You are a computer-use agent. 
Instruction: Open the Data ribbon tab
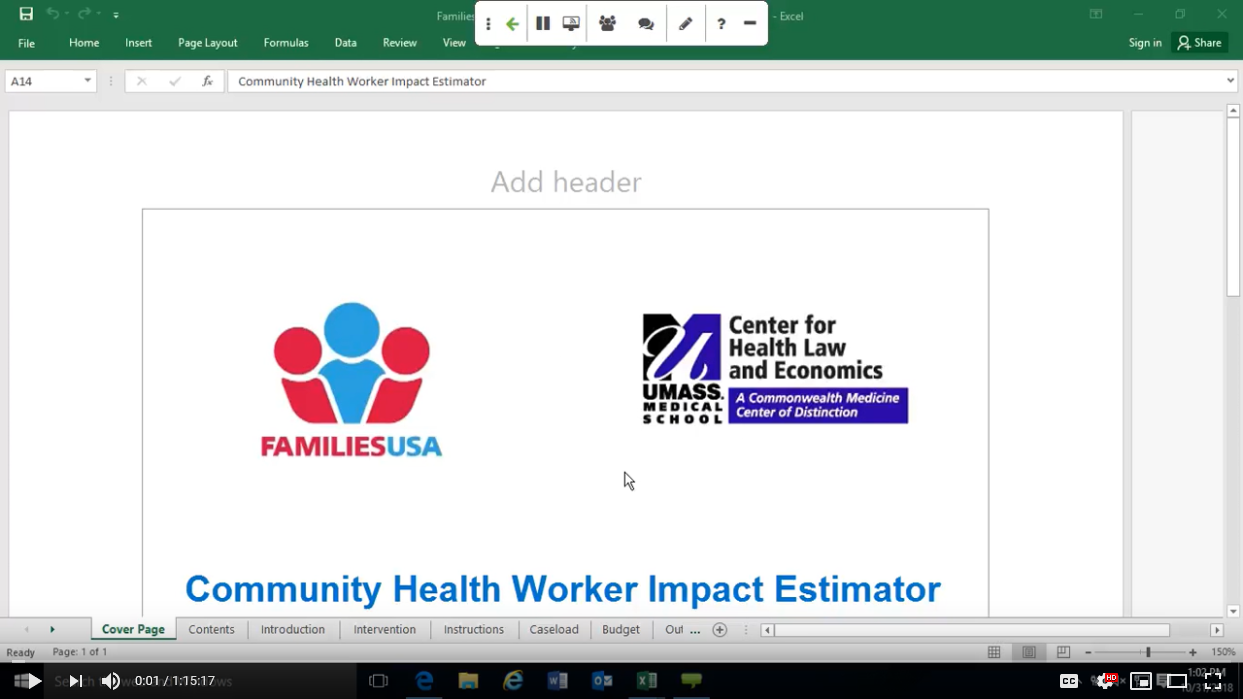click(x=346, y=43)
